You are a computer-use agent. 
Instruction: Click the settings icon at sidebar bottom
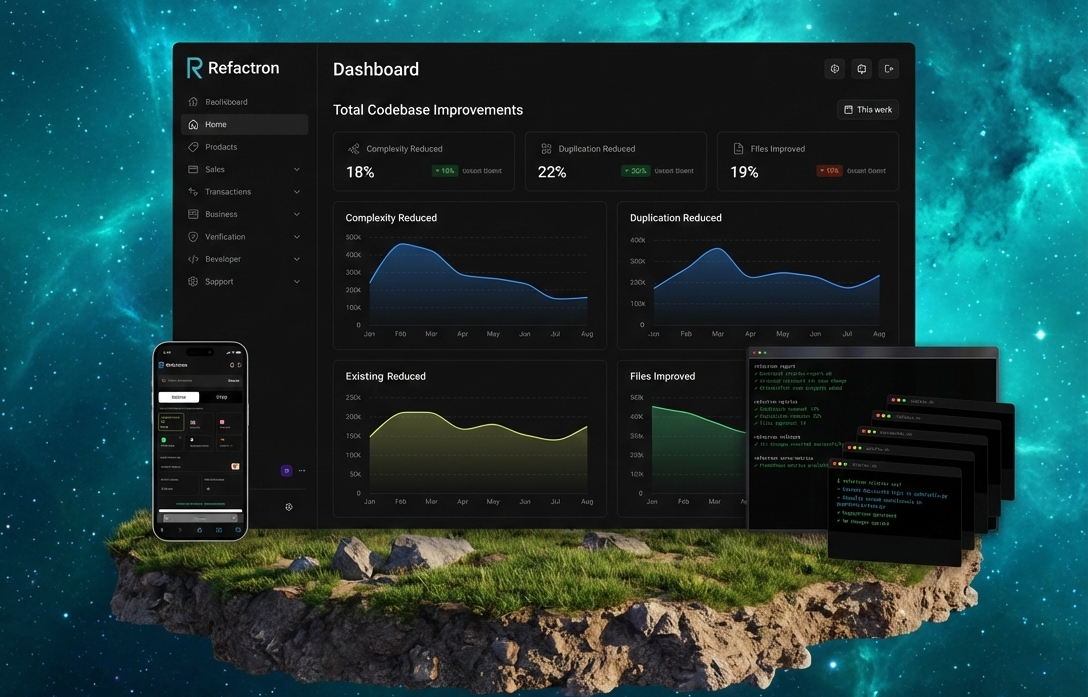pyautogui.click(x=289, y=507)
